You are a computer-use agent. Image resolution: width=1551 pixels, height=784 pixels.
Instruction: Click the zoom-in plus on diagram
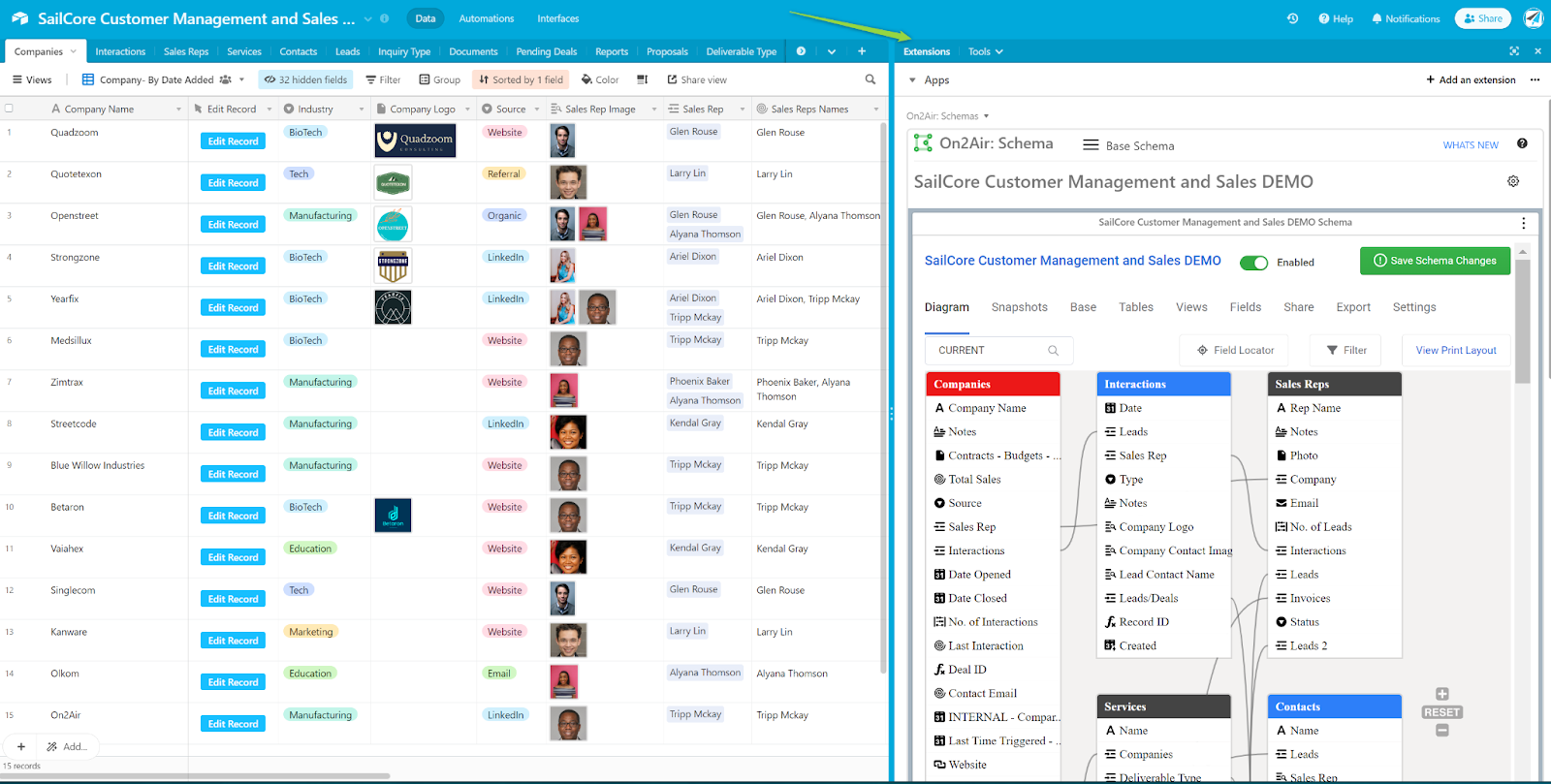1442,694
